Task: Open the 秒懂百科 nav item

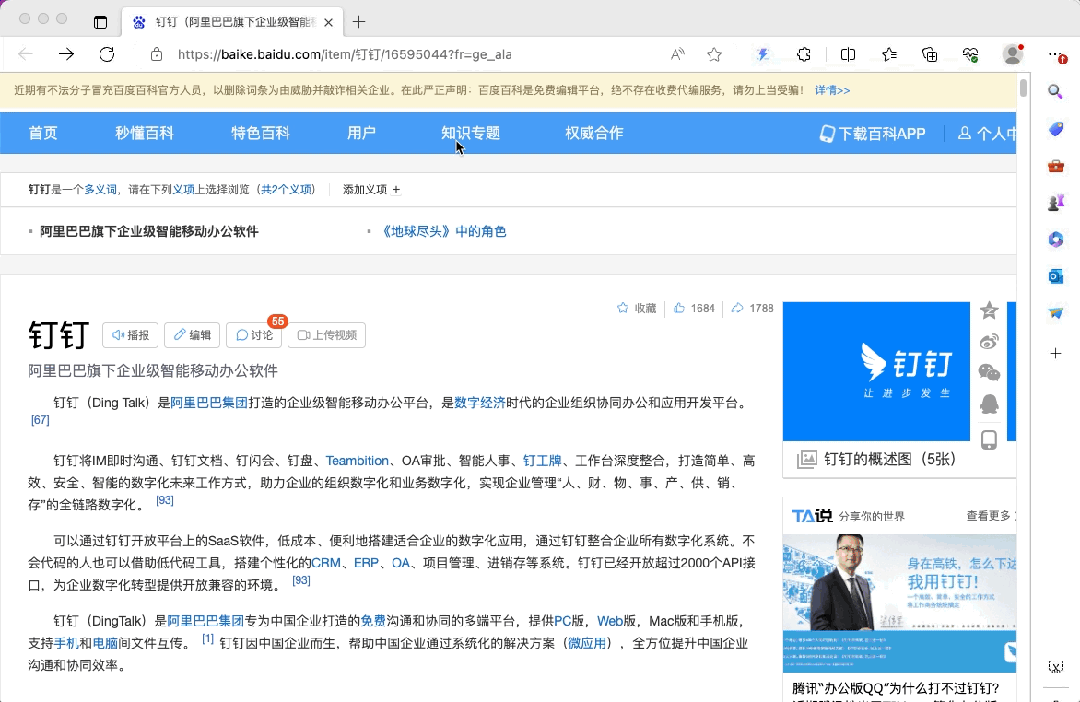Action: coord(144,133)
